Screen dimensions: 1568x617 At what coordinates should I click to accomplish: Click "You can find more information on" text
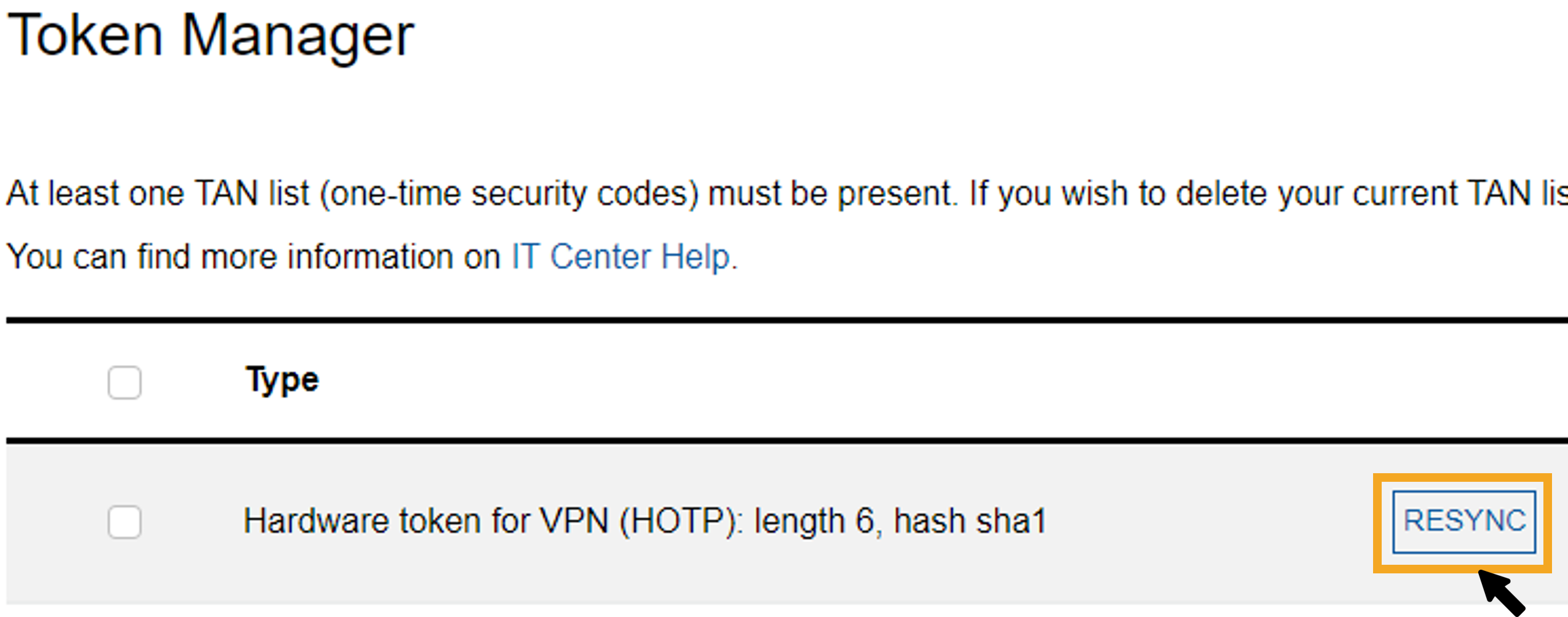[x=253, y=257]
